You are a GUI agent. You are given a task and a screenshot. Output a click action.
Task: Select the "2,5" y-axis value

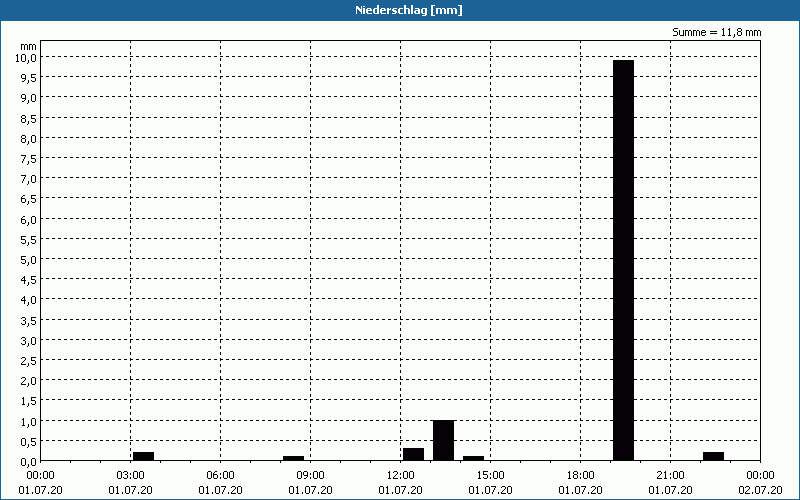pyautogui.click(x=28, y=360)
